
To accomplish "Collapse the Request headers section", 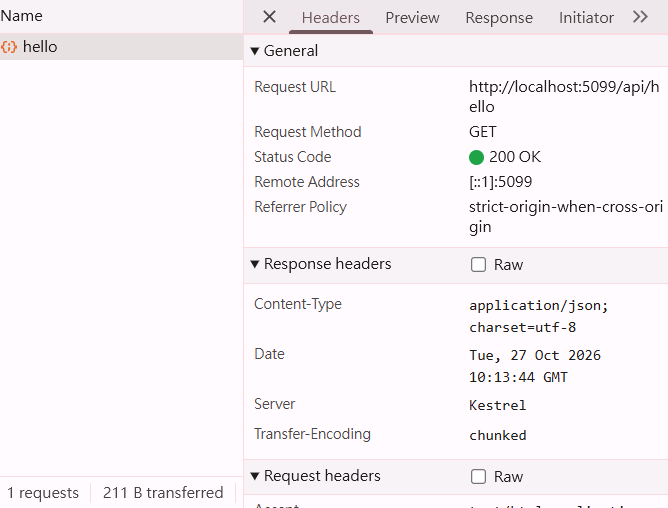I will 255,476.
